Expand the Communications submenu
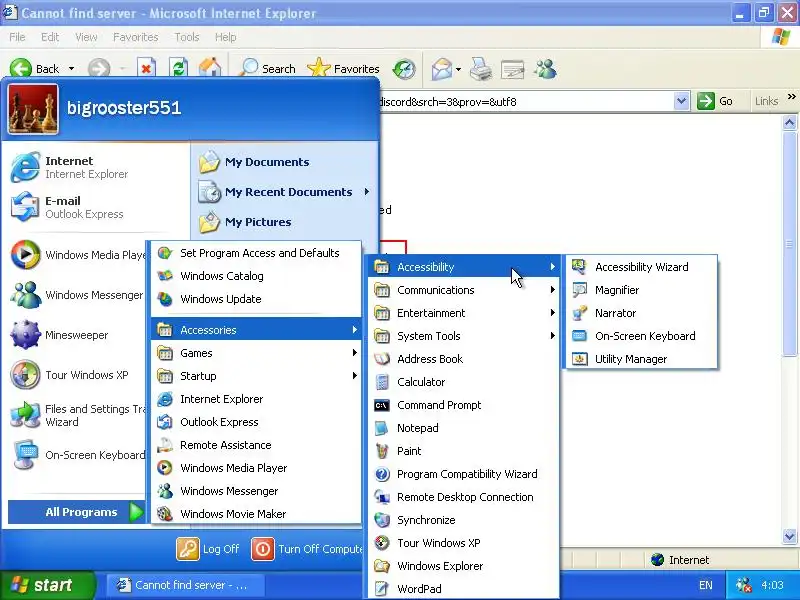 [x=464, y=290]
